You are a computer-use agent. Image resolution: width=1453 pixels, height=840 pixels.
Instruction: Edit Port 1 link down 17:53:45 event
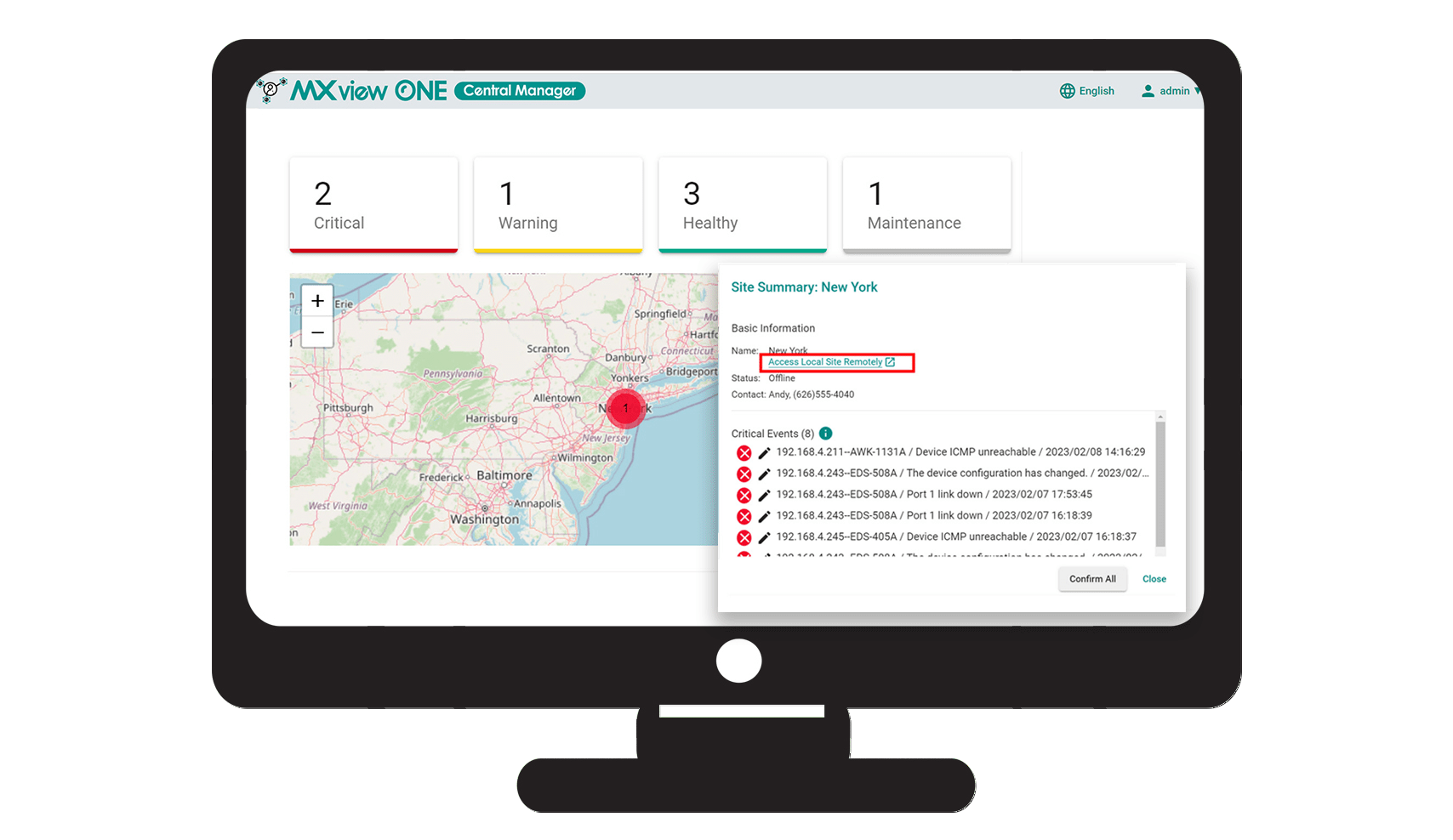click(x=764, y=495)
